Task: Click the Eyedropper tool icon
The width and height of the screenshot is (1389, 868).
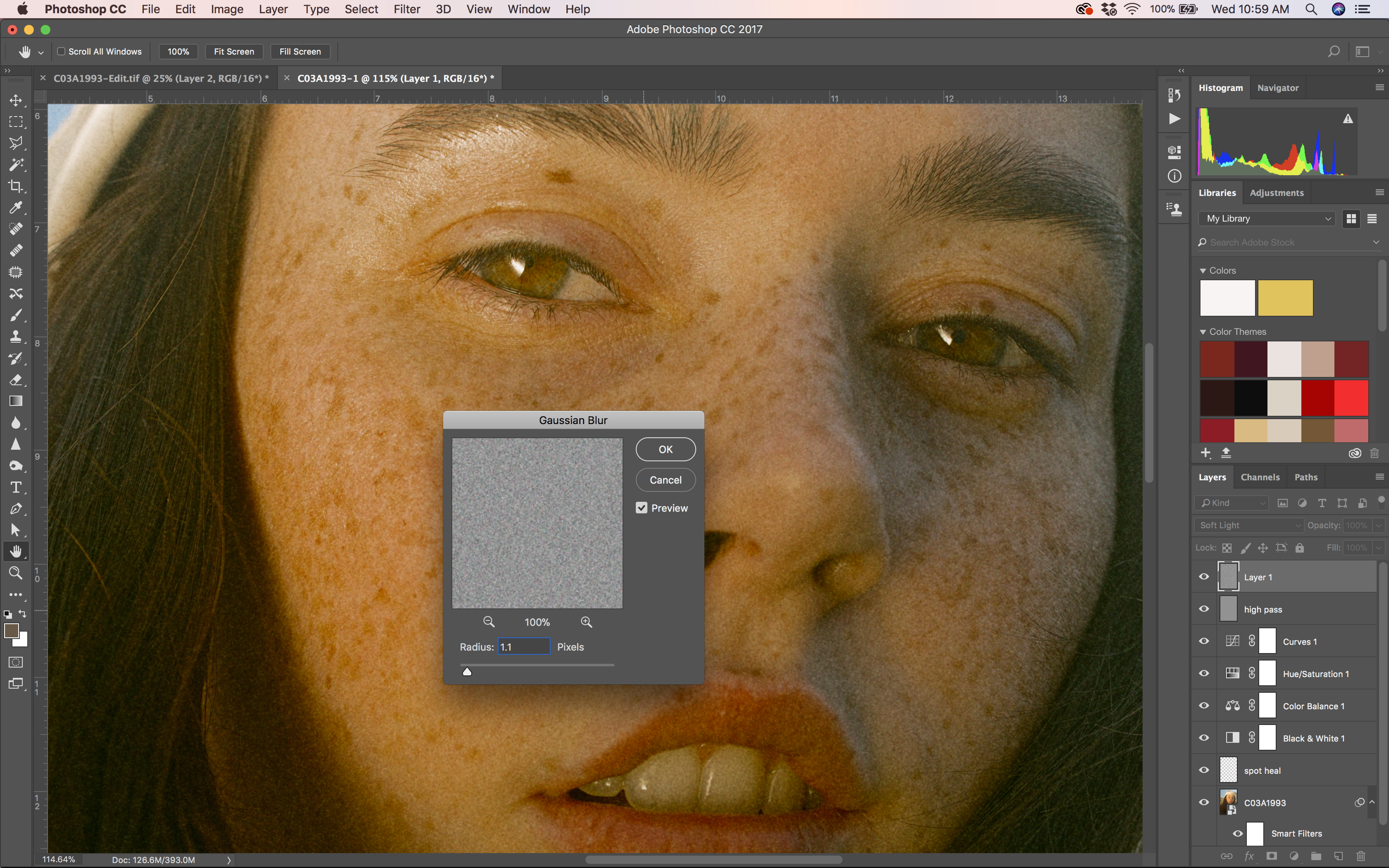Action: click(x=14, y=207)
